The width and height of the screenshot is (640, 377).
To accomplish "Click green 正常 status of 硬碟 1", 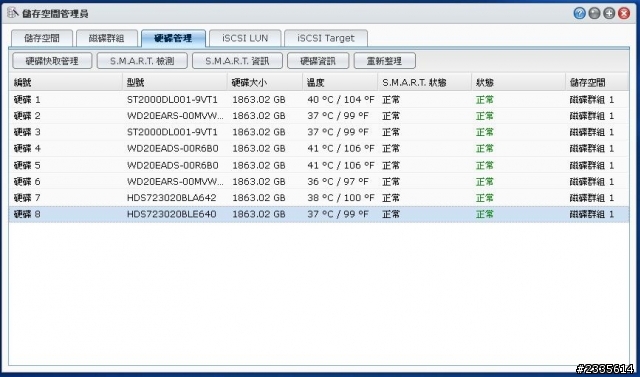I will point(484,100).
